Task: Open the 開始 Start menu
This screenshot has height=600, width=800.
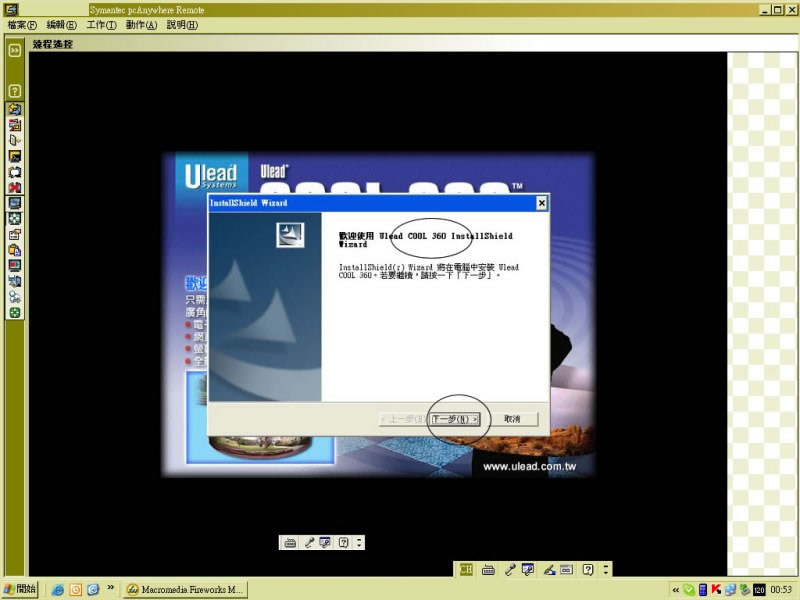Action: pos(20,589)
